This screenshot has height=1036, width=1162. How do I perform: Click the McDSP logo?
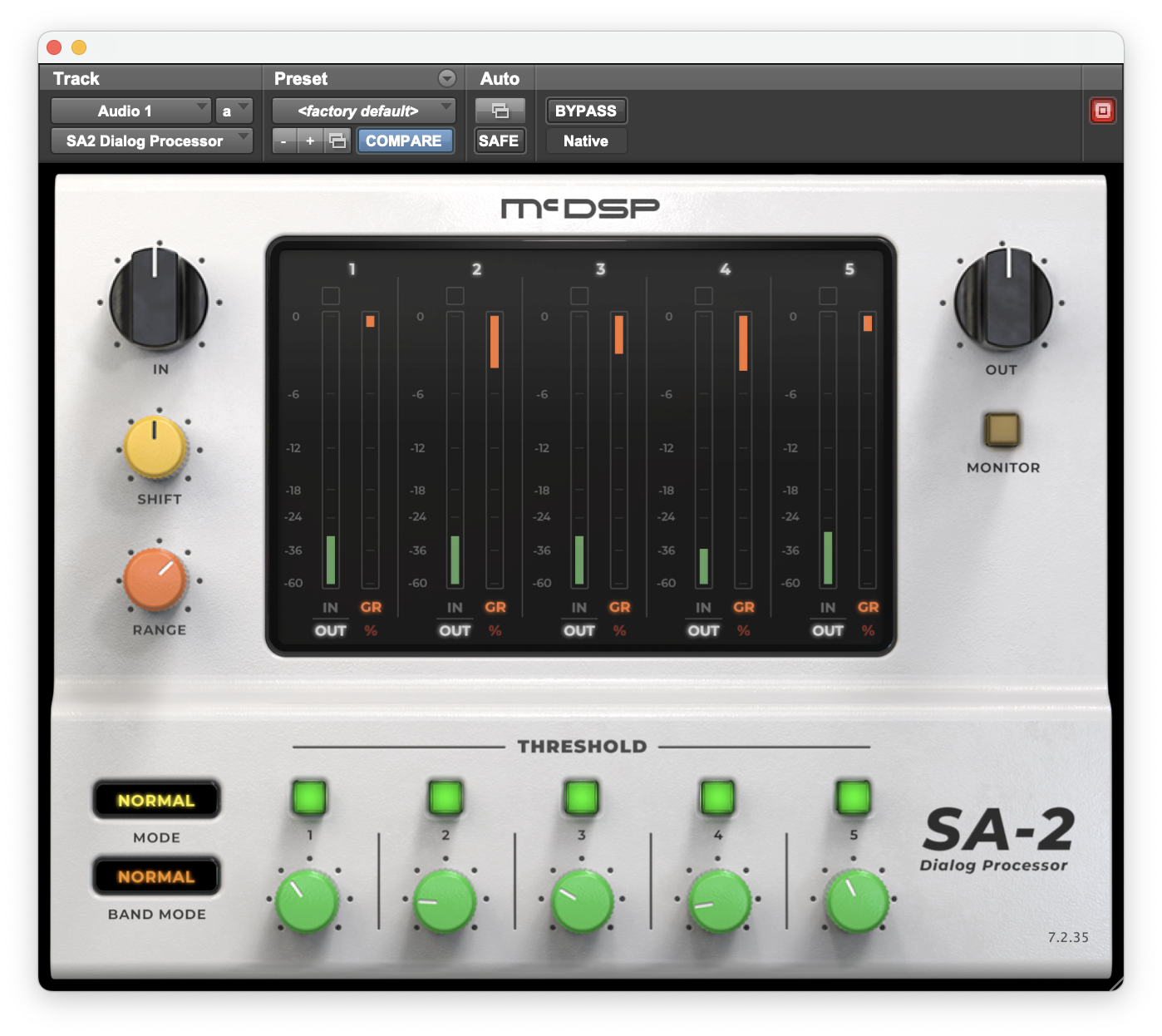[580, 208]
